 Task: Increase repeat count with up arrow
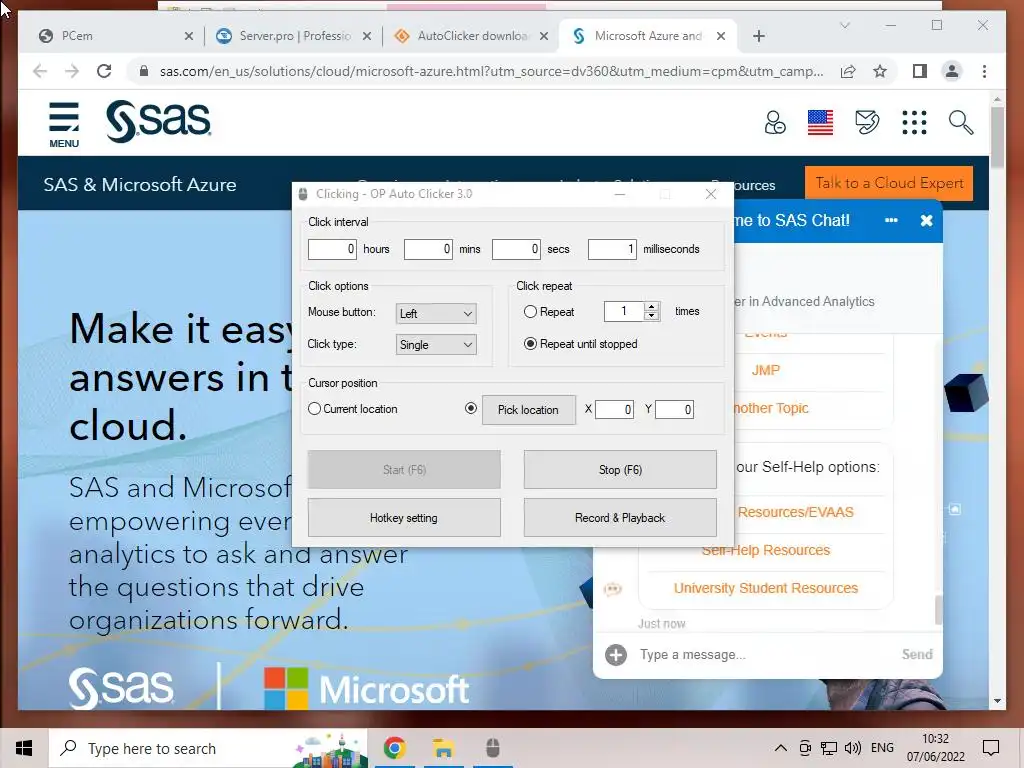651,306
